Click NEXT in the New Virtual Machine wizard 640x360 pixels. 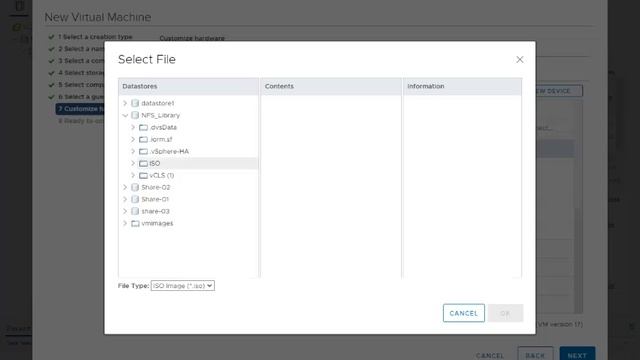(x=577, y=354)
